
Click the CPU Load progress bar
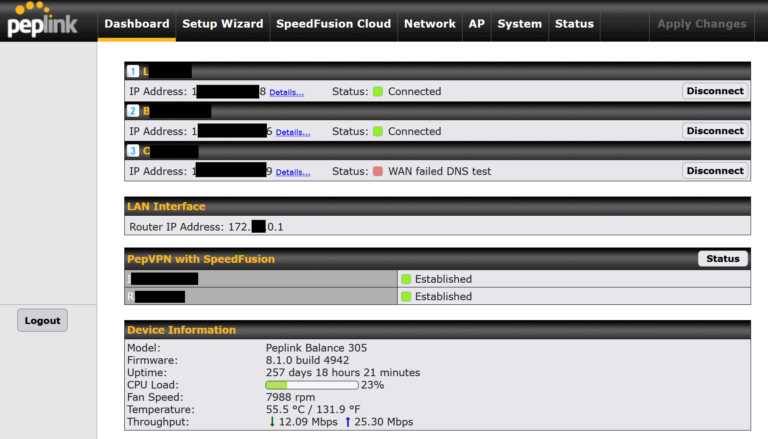[x=312, y=385]
